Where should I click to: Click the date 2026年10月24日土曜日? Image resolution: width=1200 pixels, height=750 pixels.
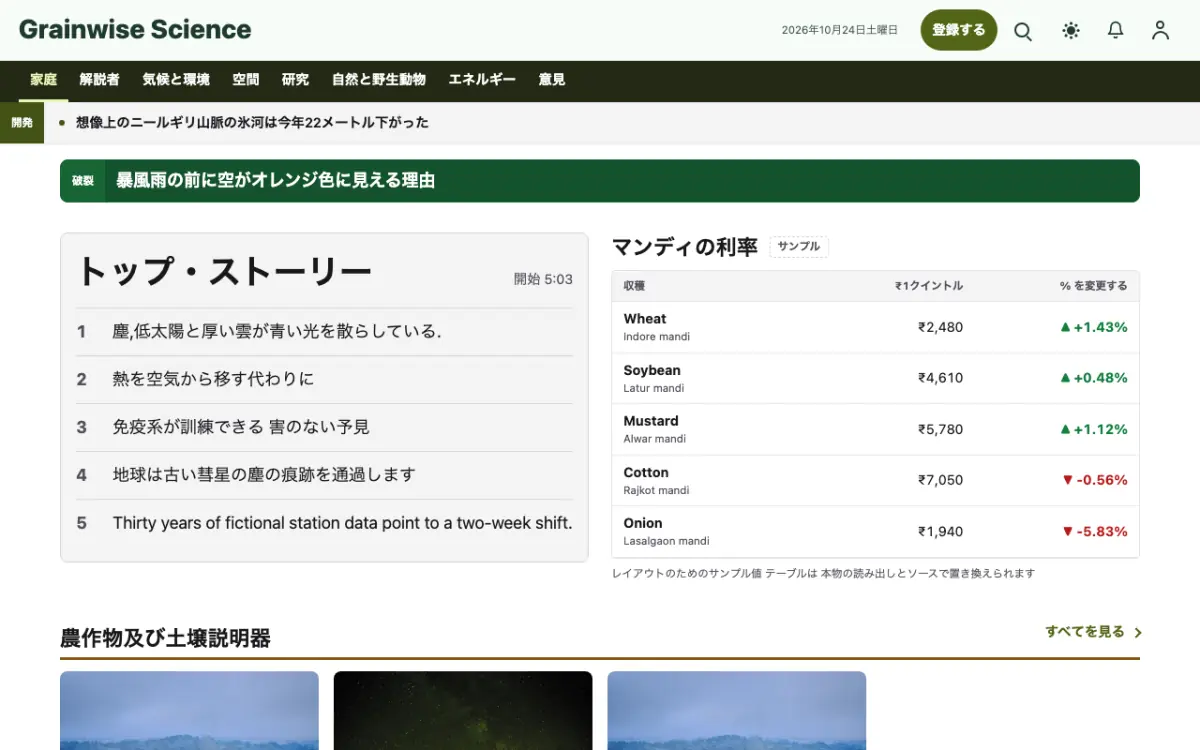(x=840, y=31)
